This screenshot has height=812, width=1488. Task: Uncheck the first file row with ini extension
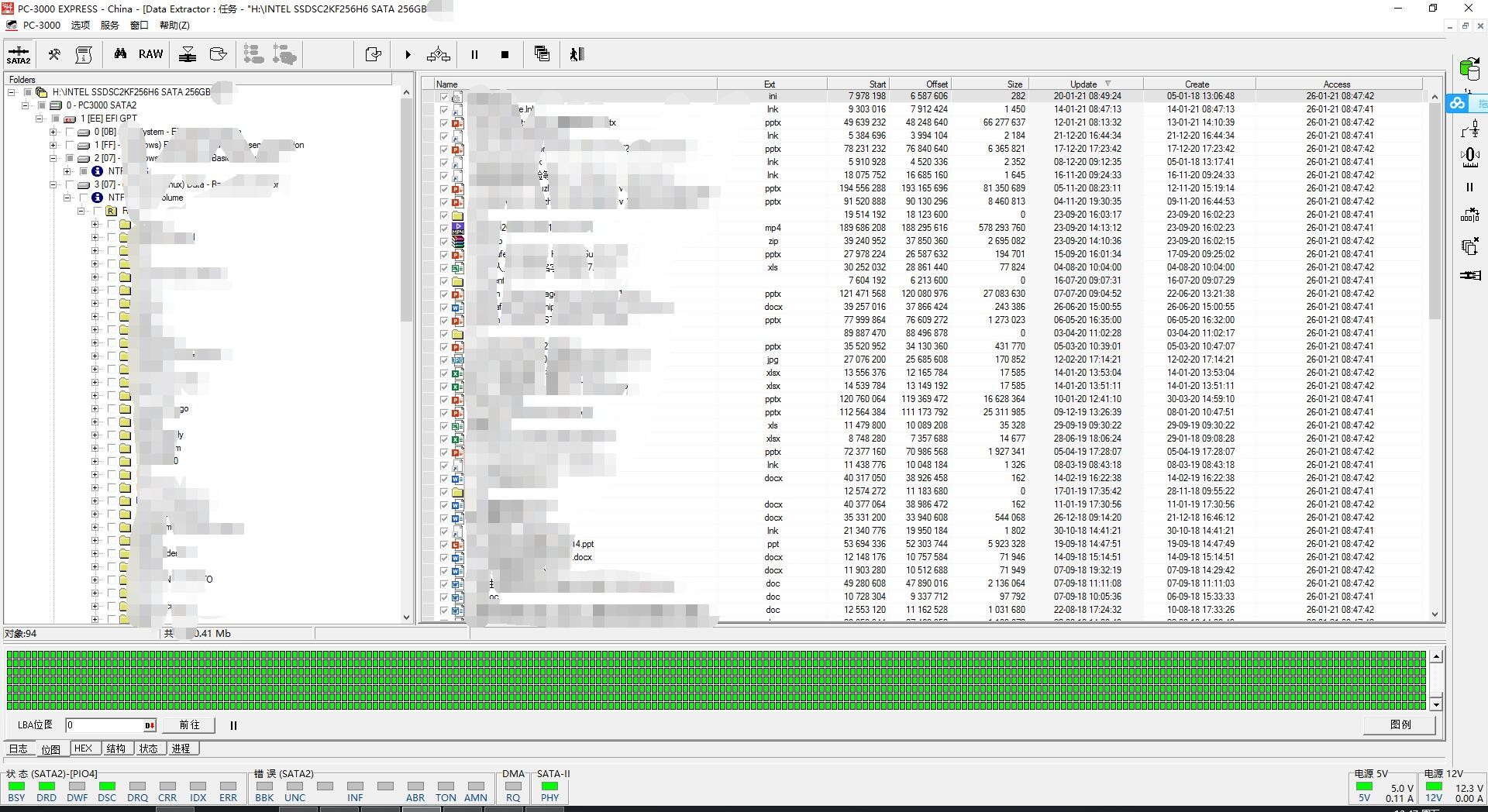pos(444,97)
